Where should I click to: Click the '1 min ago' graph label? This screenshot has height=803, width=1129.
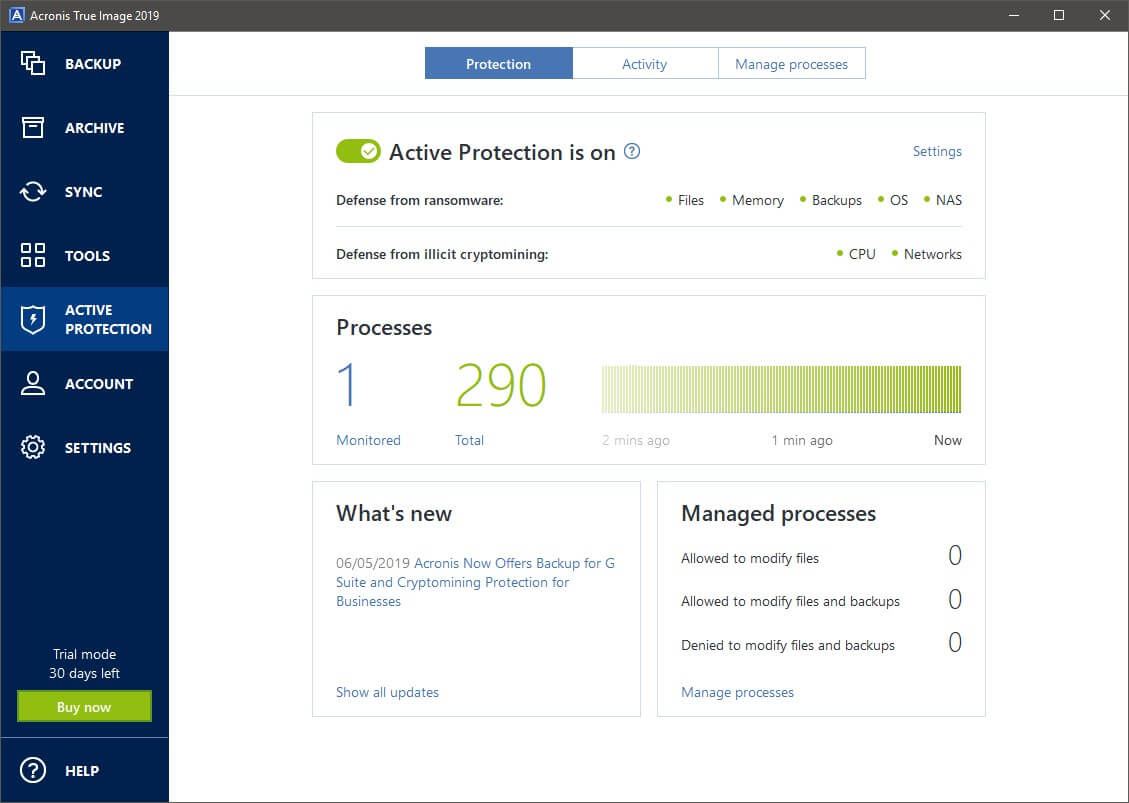point(802,440)
